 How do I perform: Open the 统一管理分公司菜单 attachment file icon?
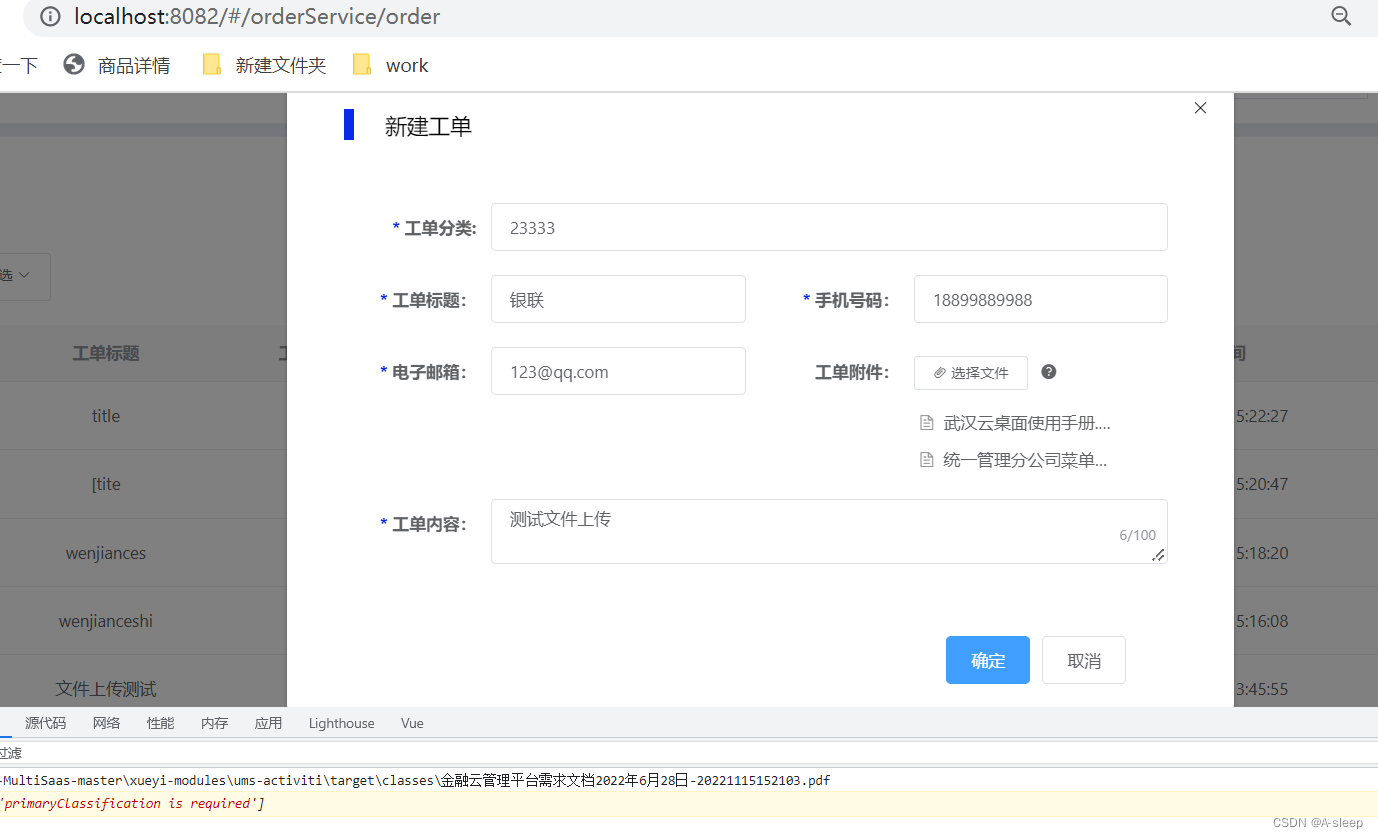click(926, 459)
